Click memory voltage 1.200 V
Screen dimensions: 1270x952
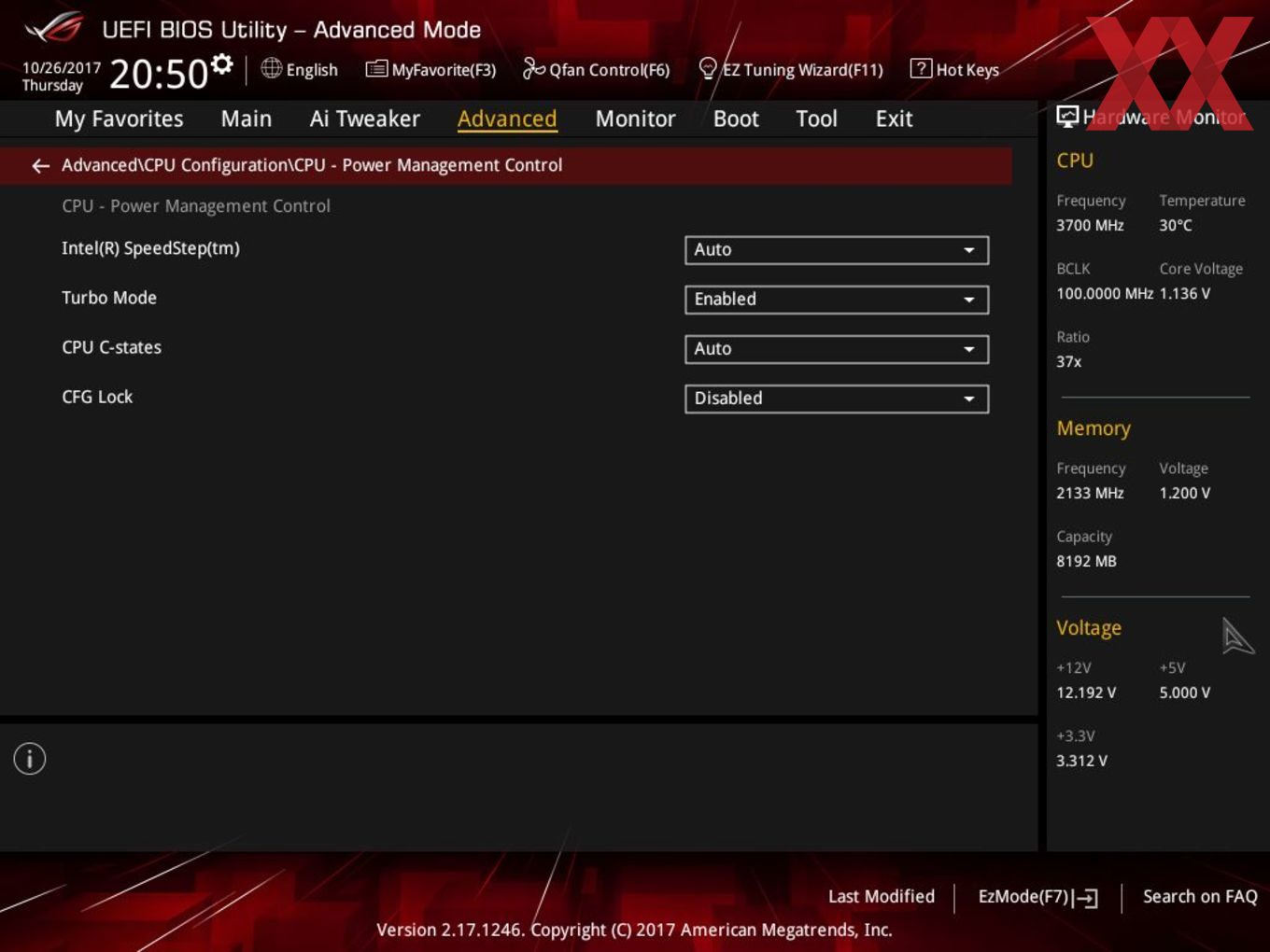[1185, 493]
